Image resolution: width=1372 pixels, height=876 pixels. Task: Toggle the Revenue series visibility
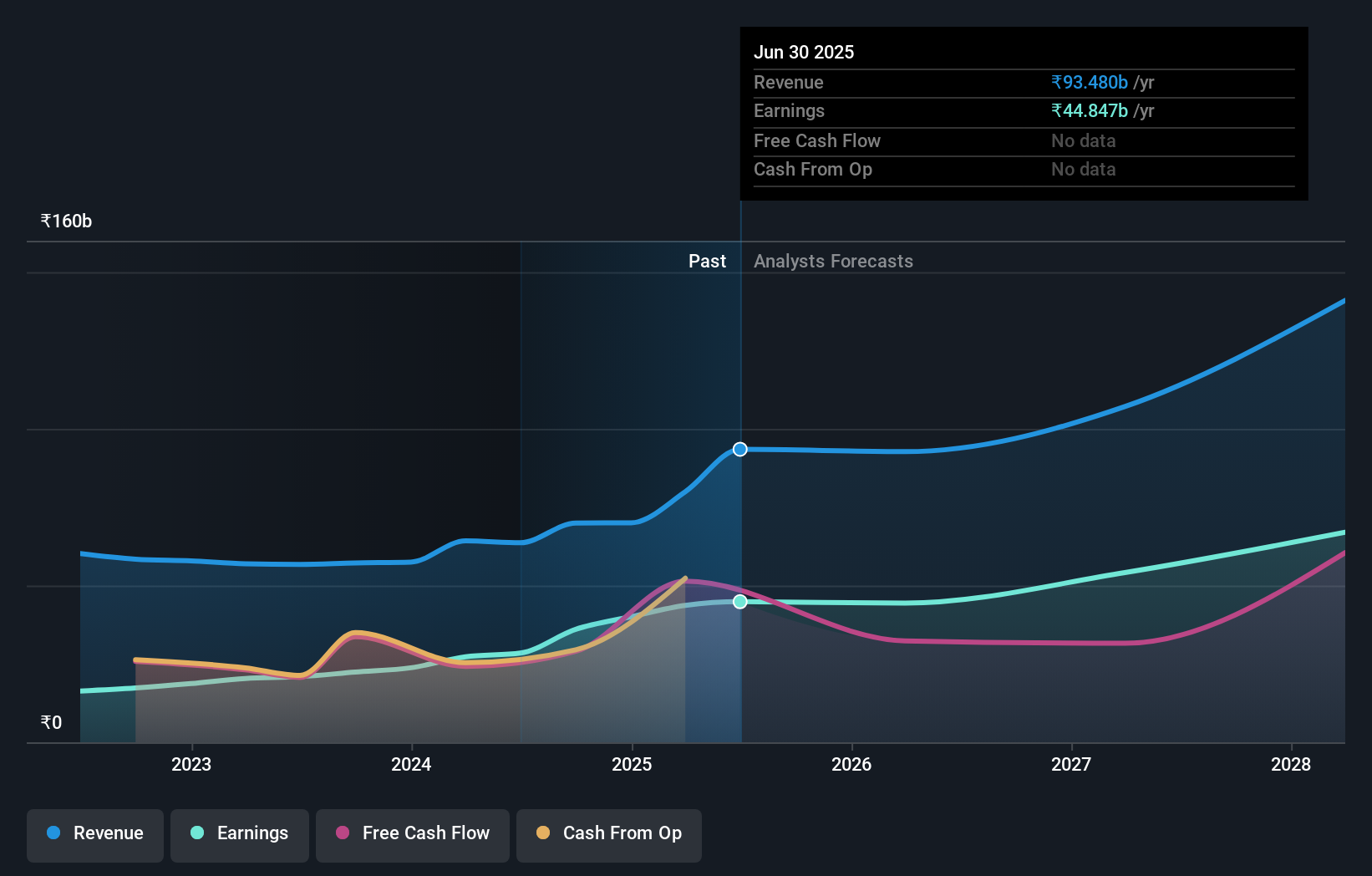94,835
